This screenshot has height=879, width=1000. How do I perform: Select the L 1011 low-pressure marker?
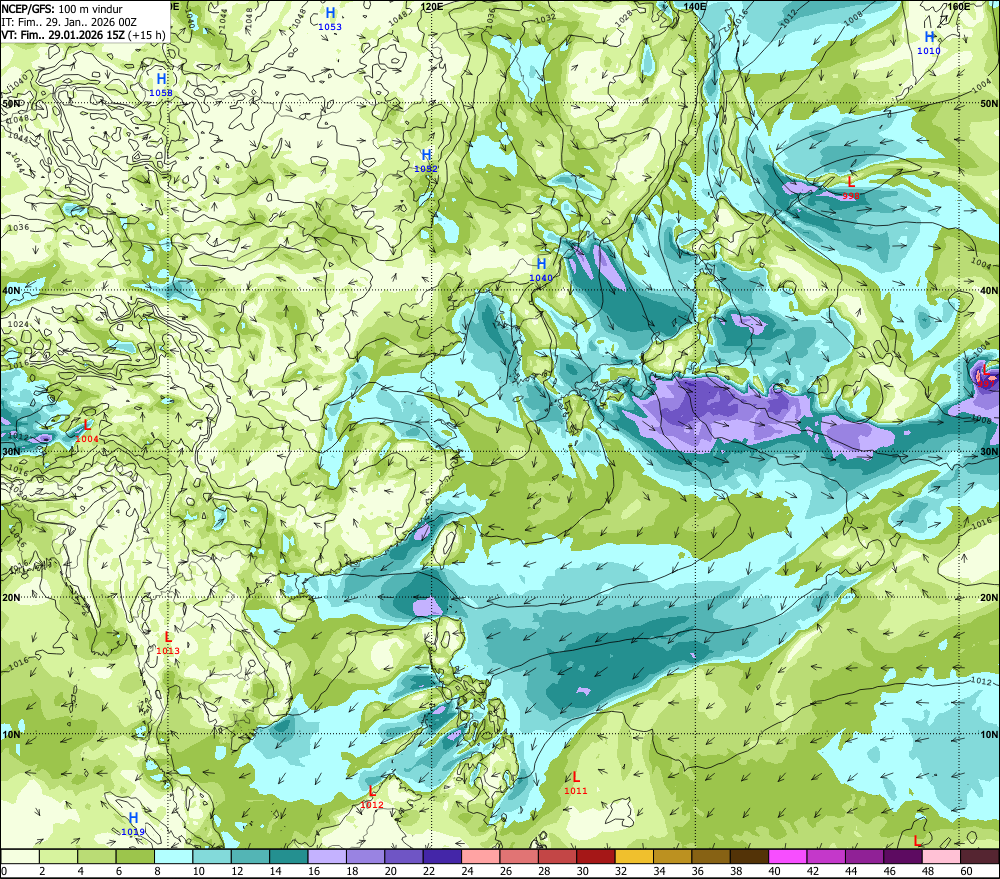pyautogui.click(x=575, y=783)
